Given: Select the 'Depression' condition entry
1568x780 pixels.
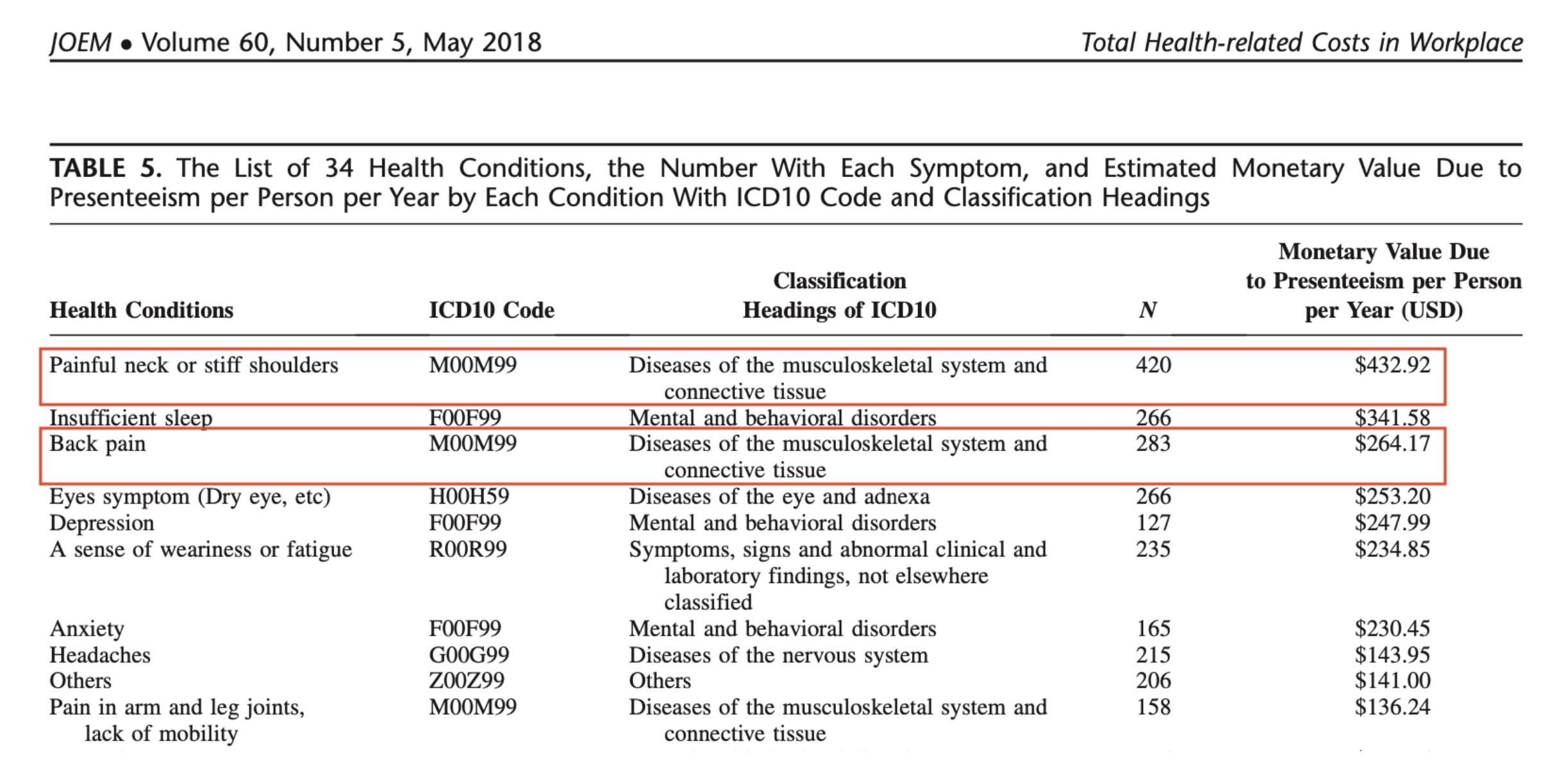Looking at the screenshot, I should pyautogui.click(x=102, y=523).
